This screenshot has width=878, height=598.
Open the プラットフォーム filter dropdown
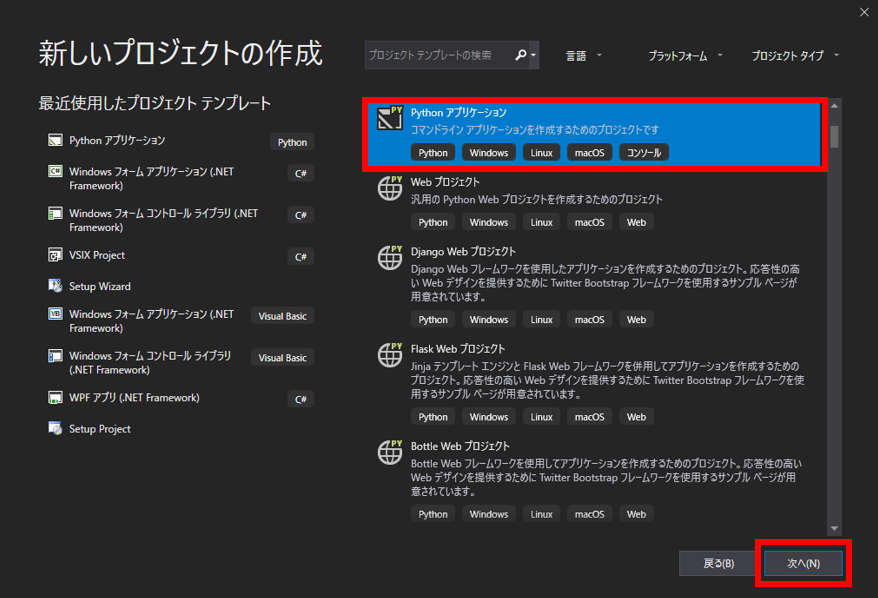tap(685, 55)
